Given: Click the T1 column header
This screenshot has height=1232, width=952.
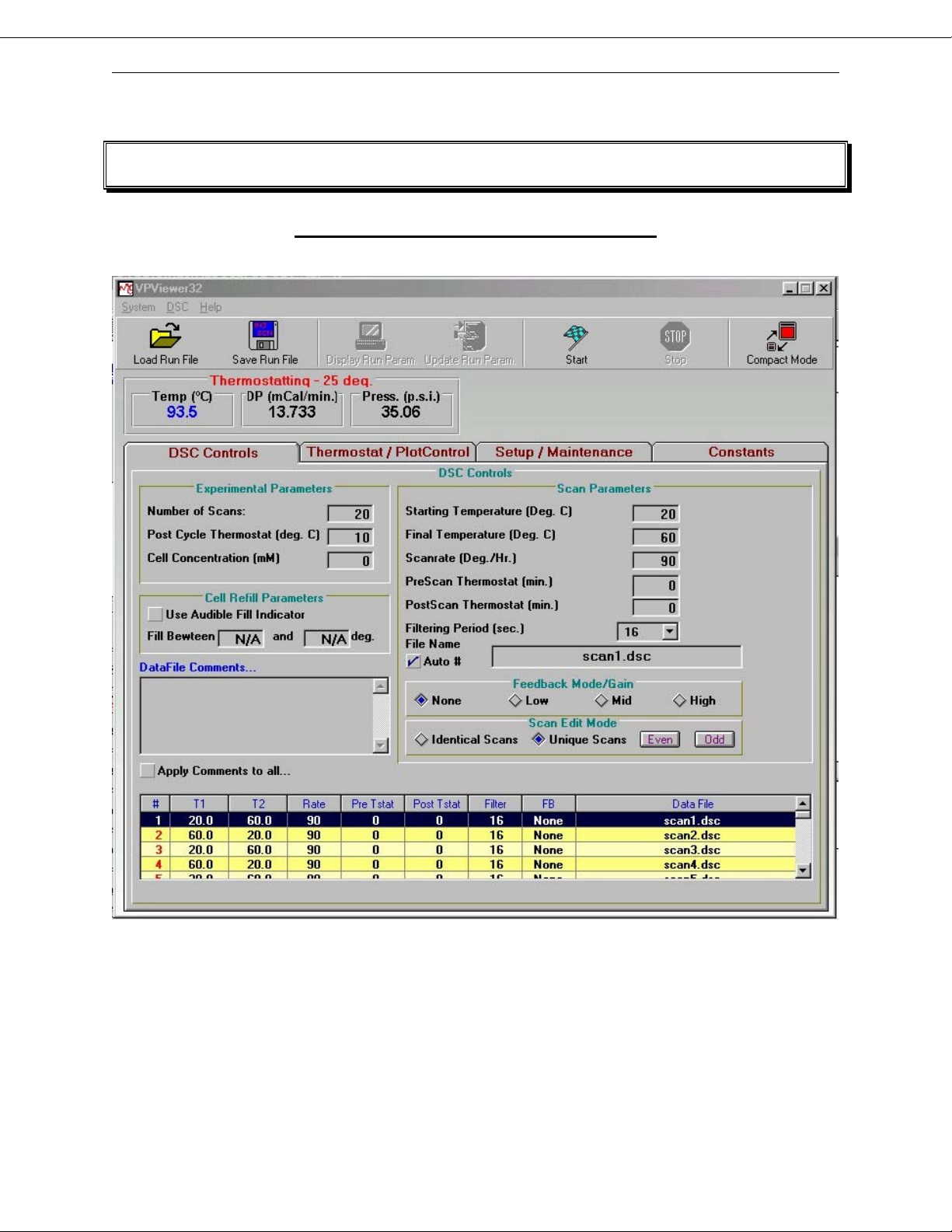Looking at the screenshot, I should [x=200, y=804].
